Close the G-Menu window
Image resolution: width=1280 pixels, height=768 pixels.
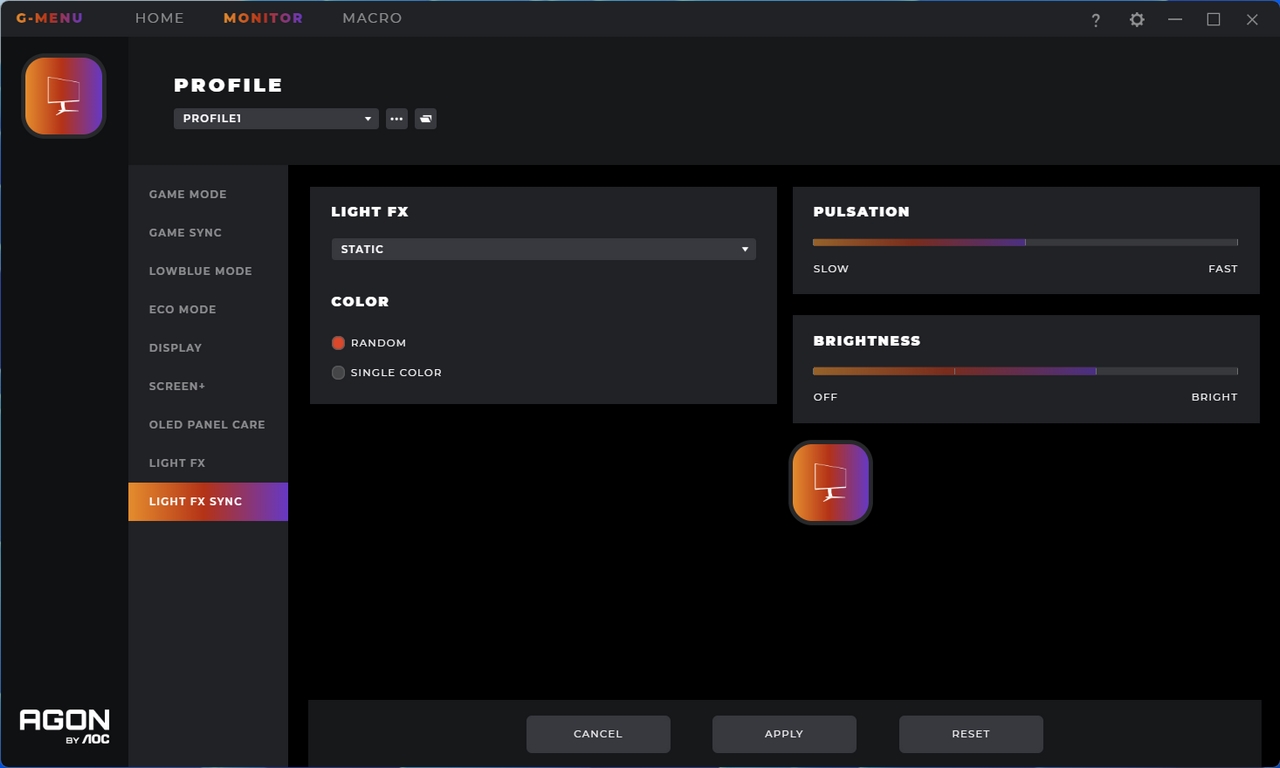1252,20
